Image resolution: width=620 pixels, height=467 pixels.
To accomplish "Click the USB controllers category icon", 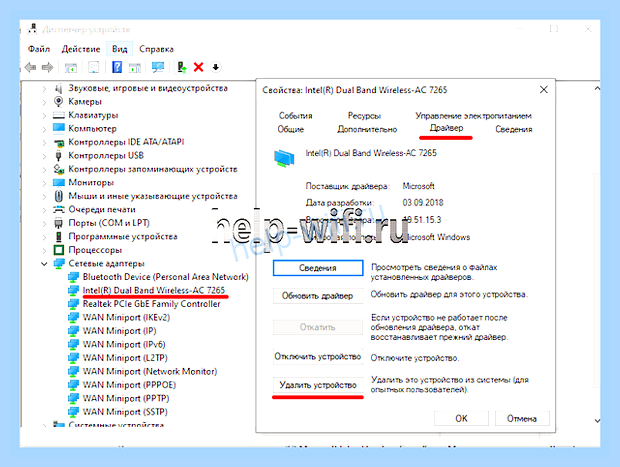I will tap(59, 155).
